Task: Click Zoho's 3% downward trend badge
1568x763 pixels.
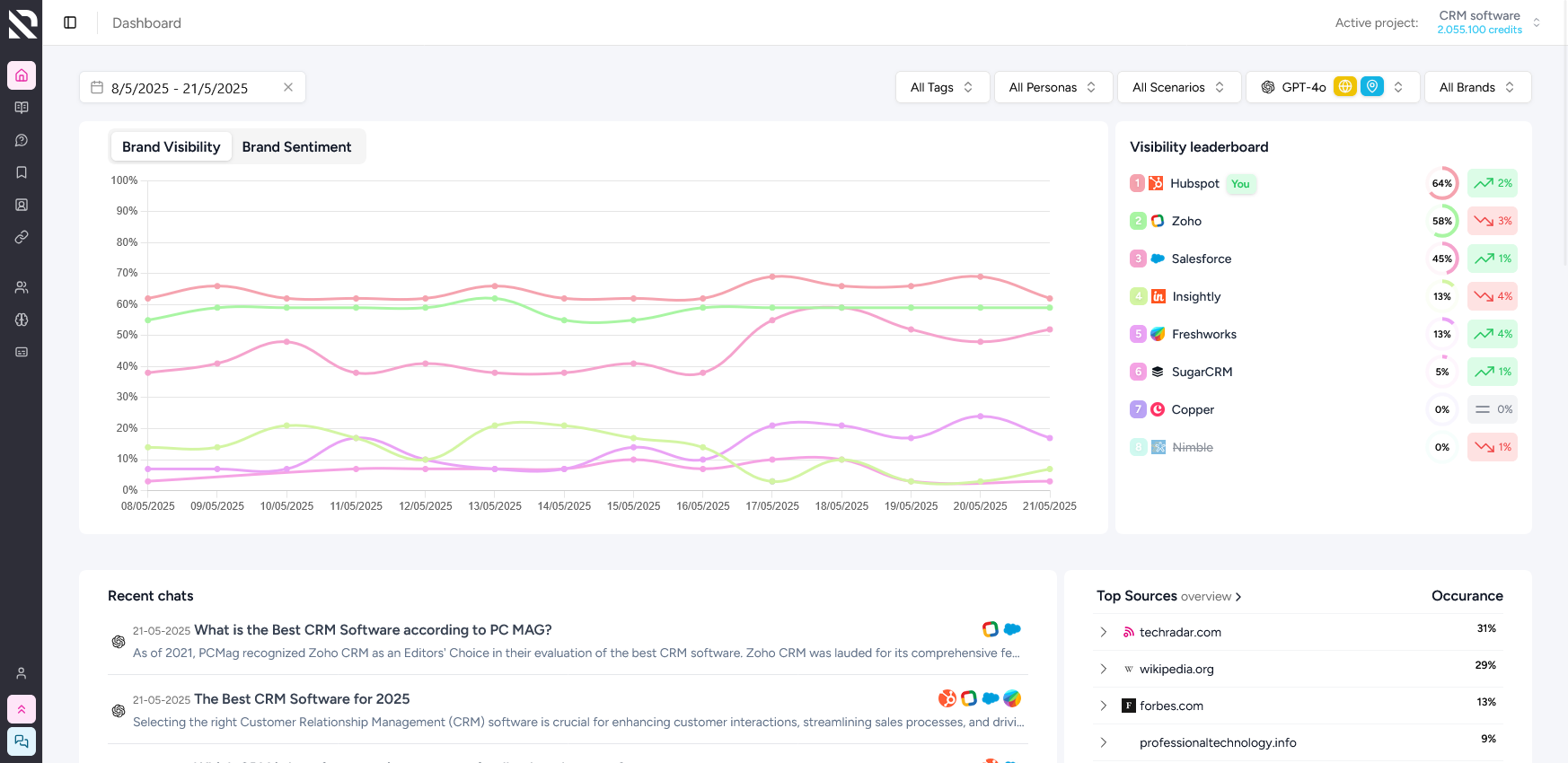Action: coord(1493,221)
